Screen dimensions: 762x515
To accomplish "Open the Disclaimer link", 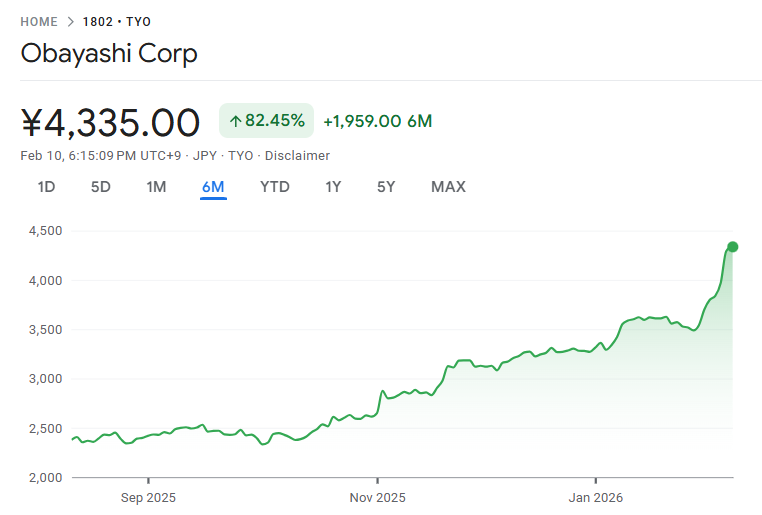I will click(297, 156).
